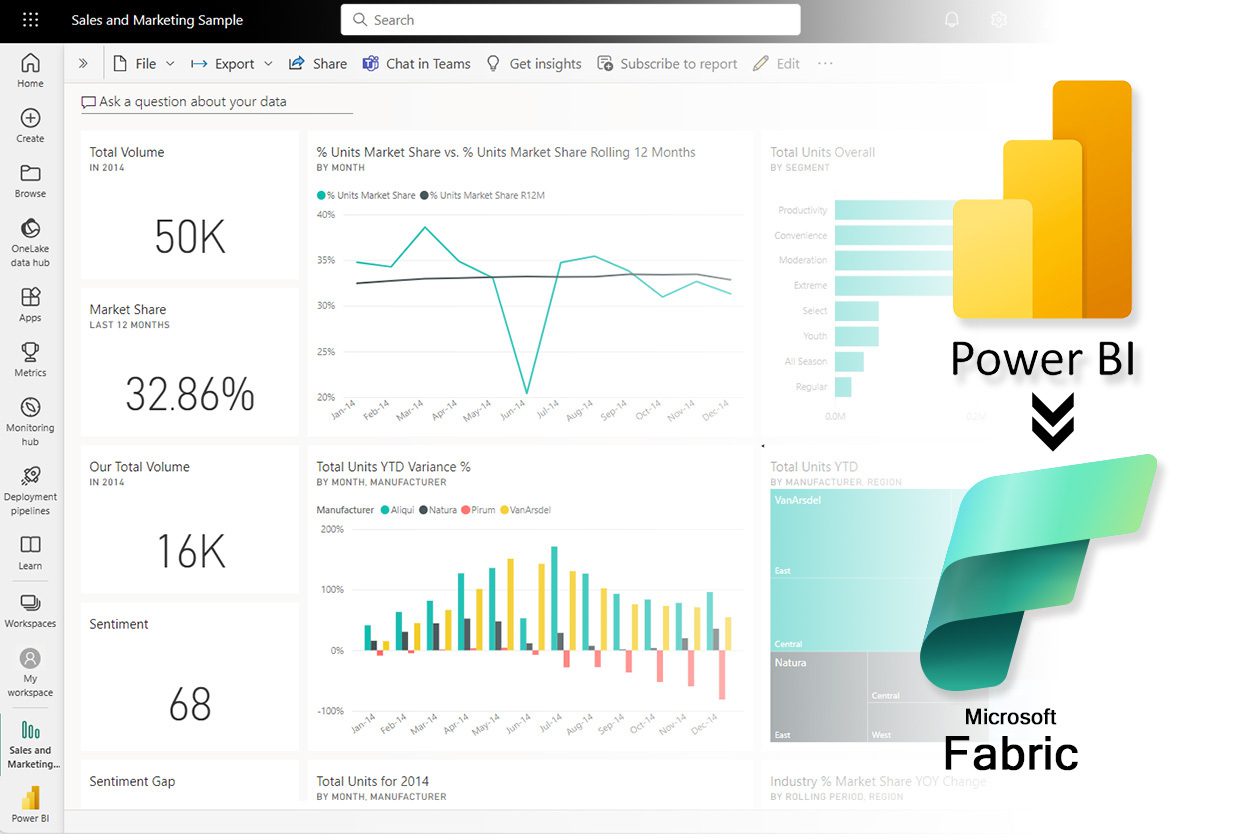Open the Apps section

tap(30, 303)
